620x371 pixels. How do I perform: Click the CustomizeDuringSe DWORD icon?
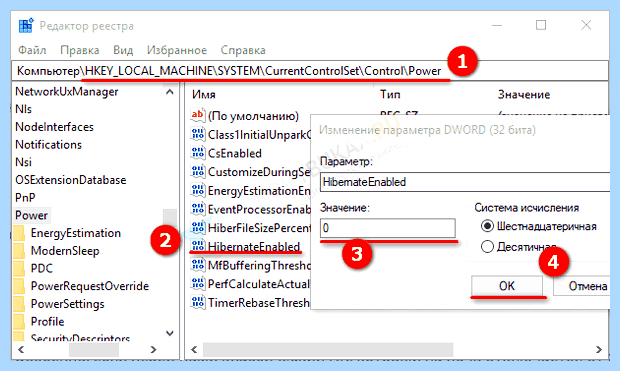pyautogui.click(x=198, y=172)
